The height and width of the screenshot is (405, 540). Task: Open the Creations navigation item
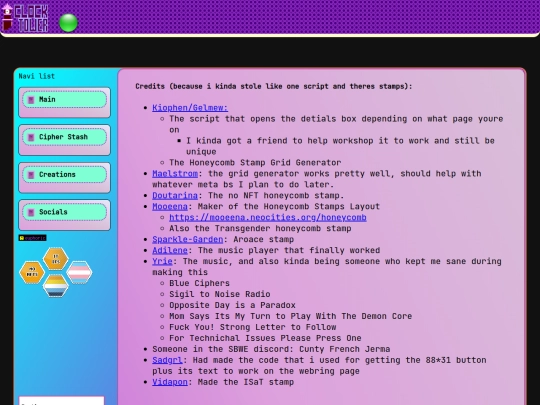[64, 175]
